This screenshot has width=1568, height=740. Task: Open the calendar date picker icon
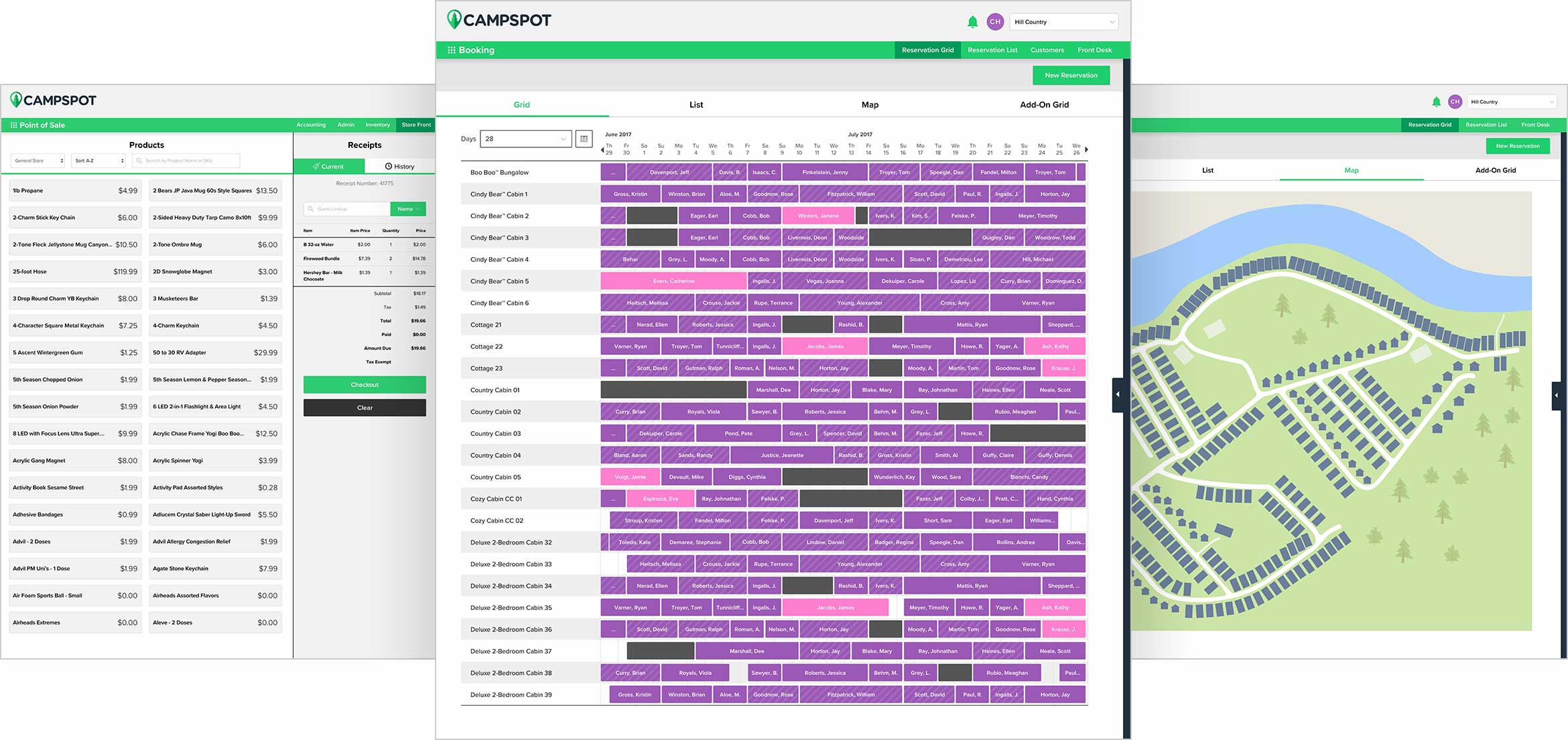pos(584,139)
